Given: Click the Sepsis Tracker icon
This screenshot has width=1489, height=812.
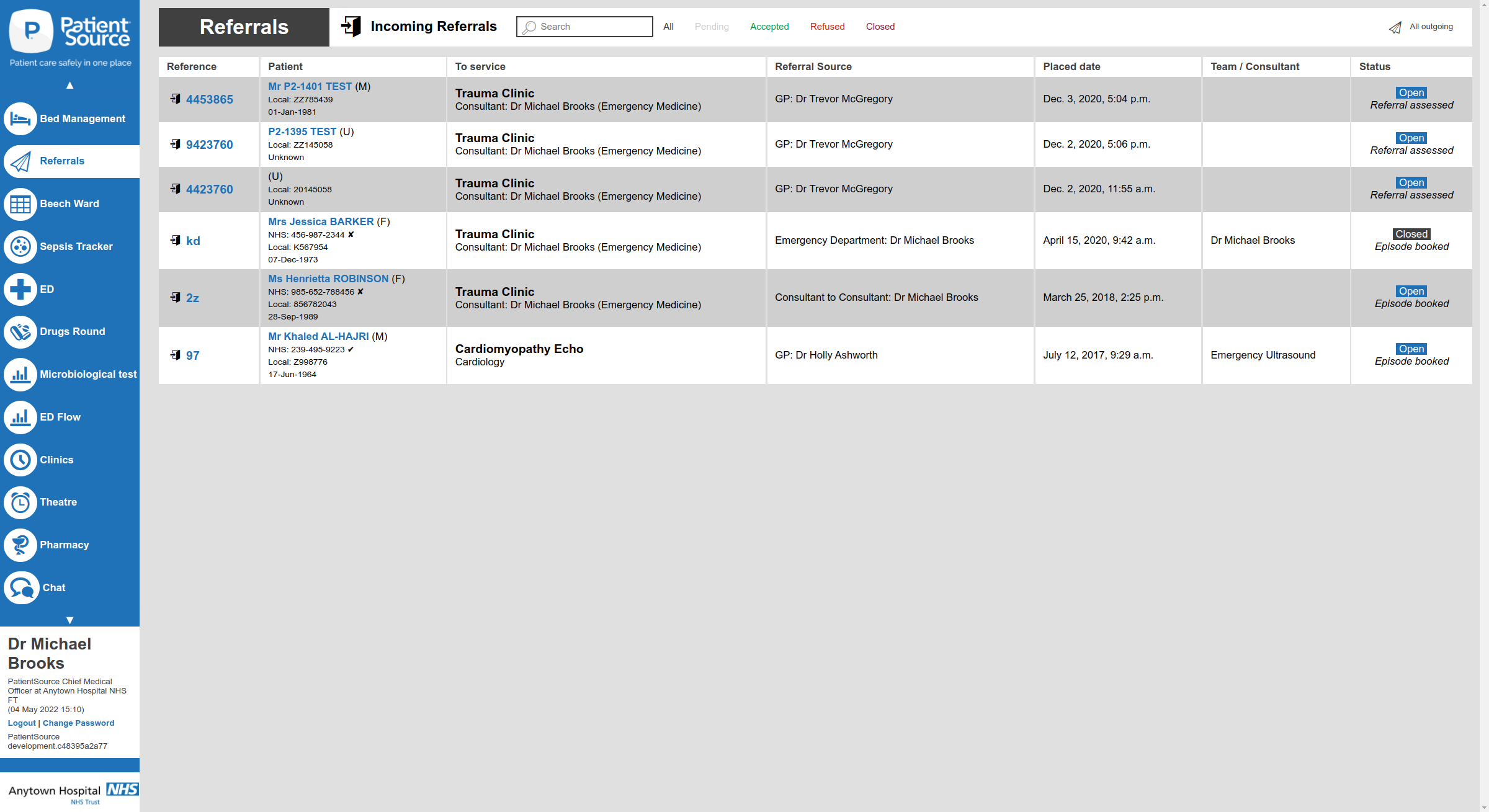Looking at the screenshot, I should (20, 246).
